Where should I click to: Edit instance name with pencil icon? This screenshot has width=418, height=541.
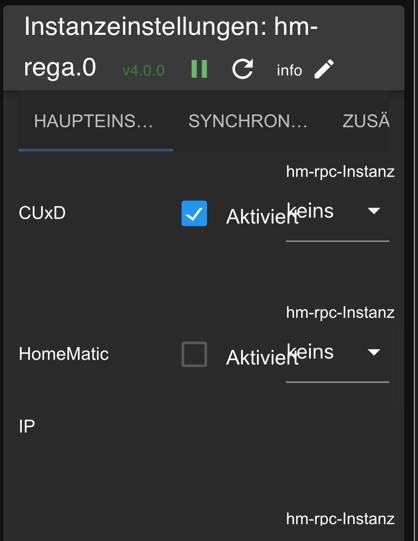tap(324, 69)
